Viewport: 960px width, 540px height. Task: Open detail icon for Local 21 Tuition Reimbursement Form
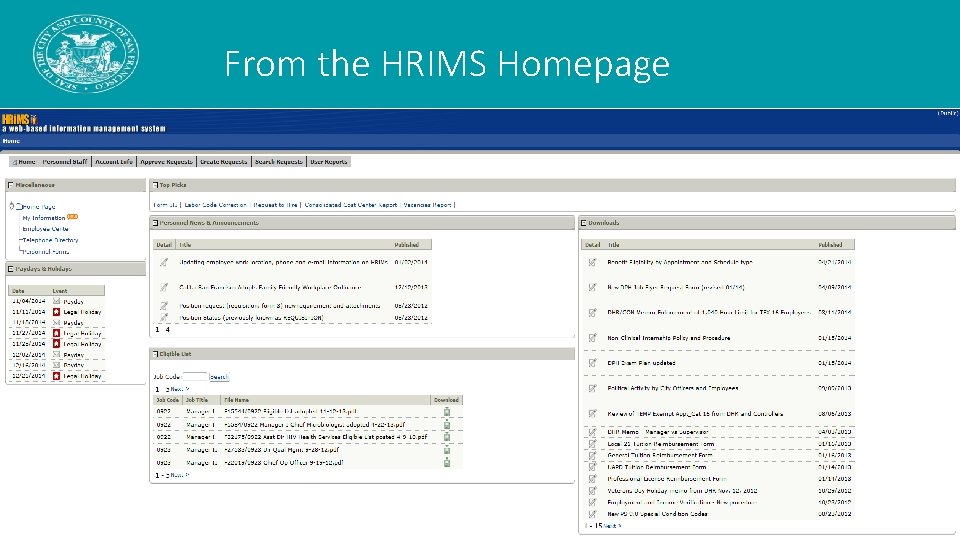pos(592,444)
